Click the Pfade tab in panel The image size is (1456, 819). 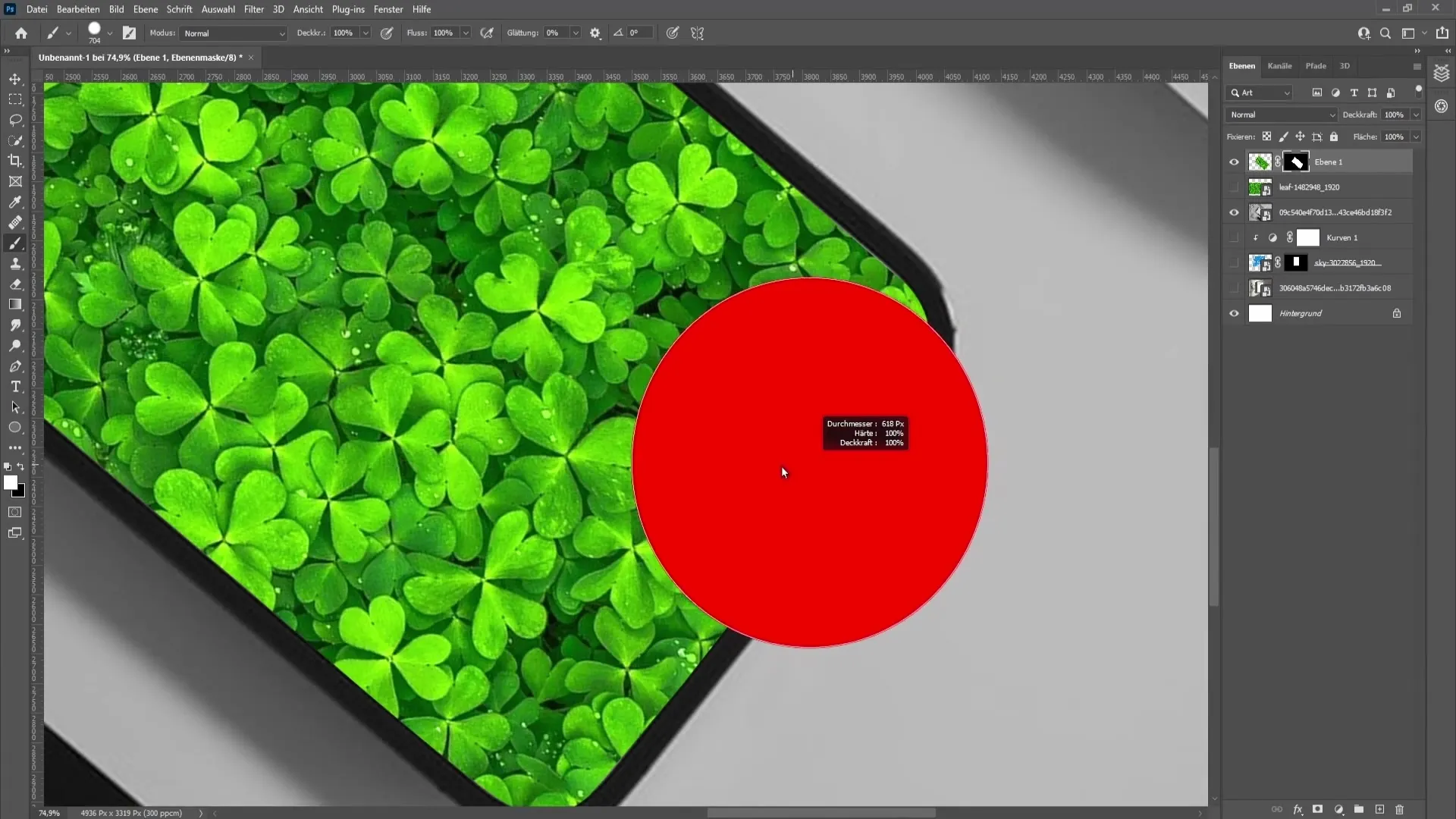click(1317, 65)
